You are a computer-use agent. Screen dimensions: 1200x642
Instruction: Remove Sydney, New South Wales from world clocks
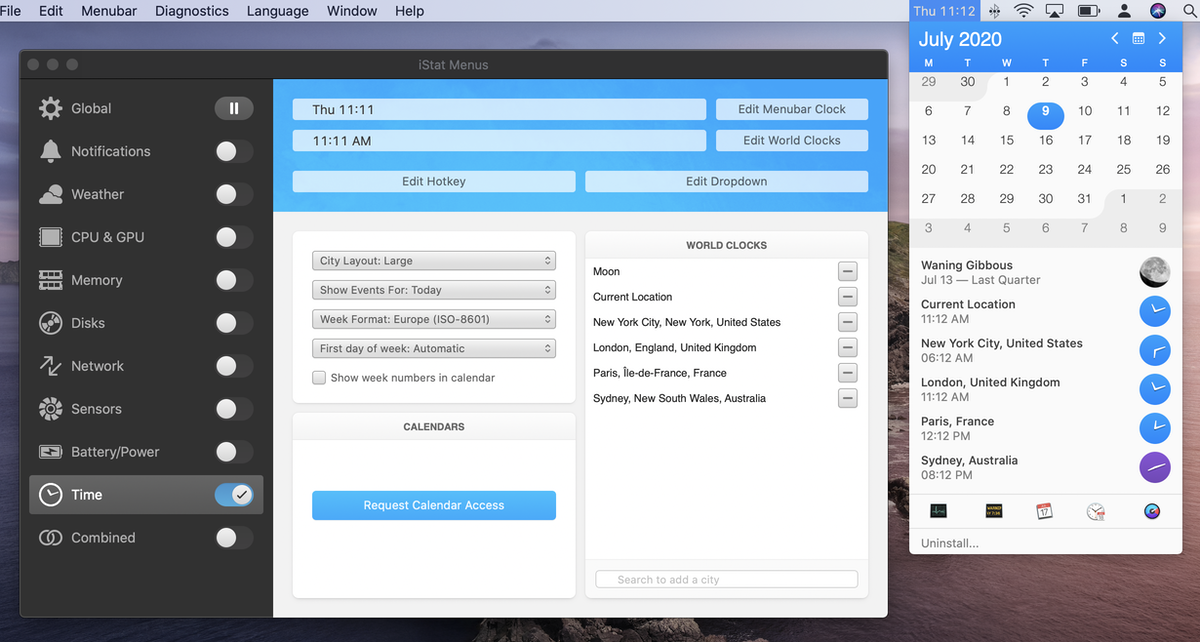(x=847, y=398)
